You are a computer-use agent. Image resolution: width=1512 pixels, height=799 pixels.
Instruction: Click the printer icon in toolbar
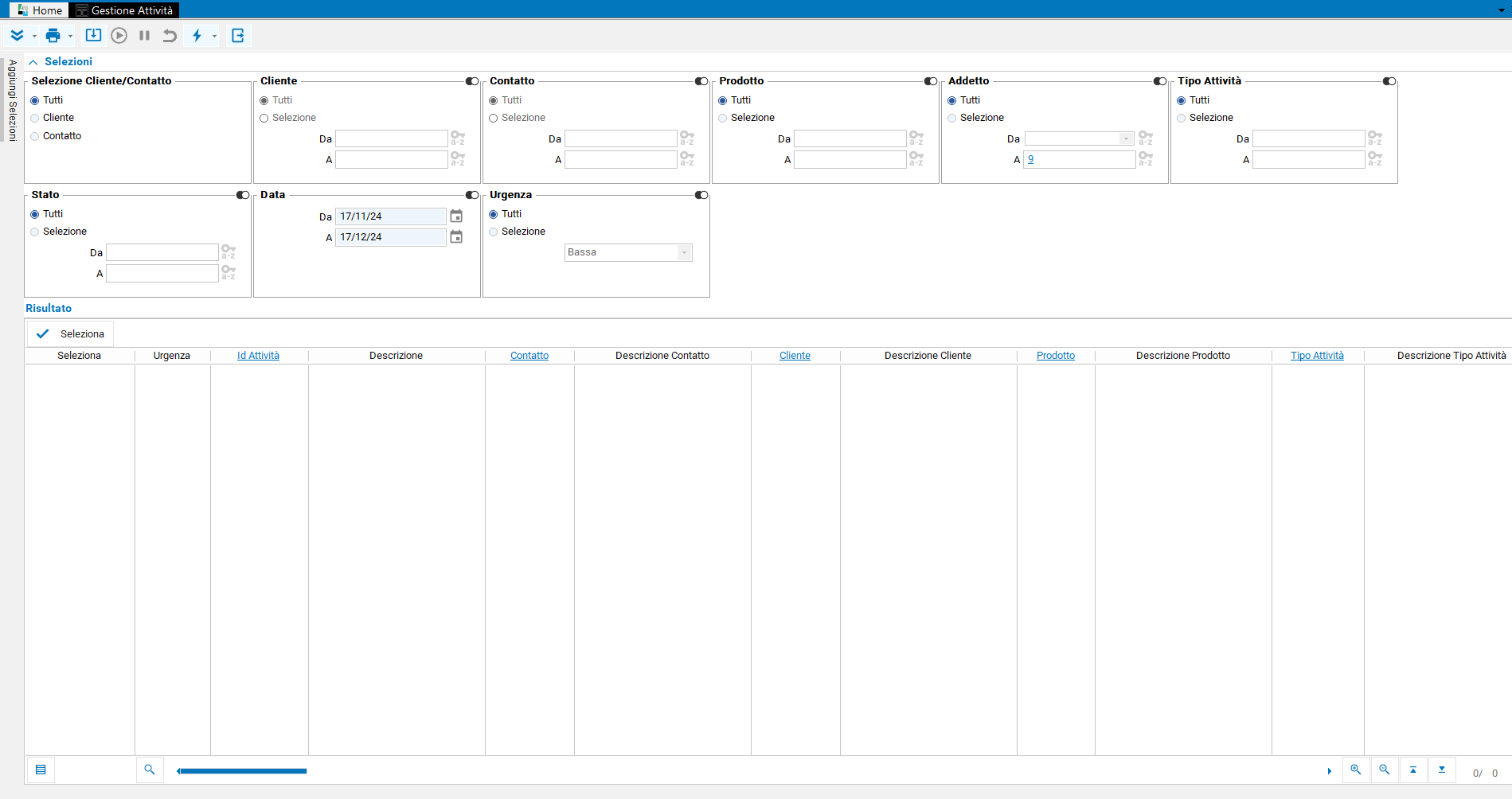pos(53,35)
